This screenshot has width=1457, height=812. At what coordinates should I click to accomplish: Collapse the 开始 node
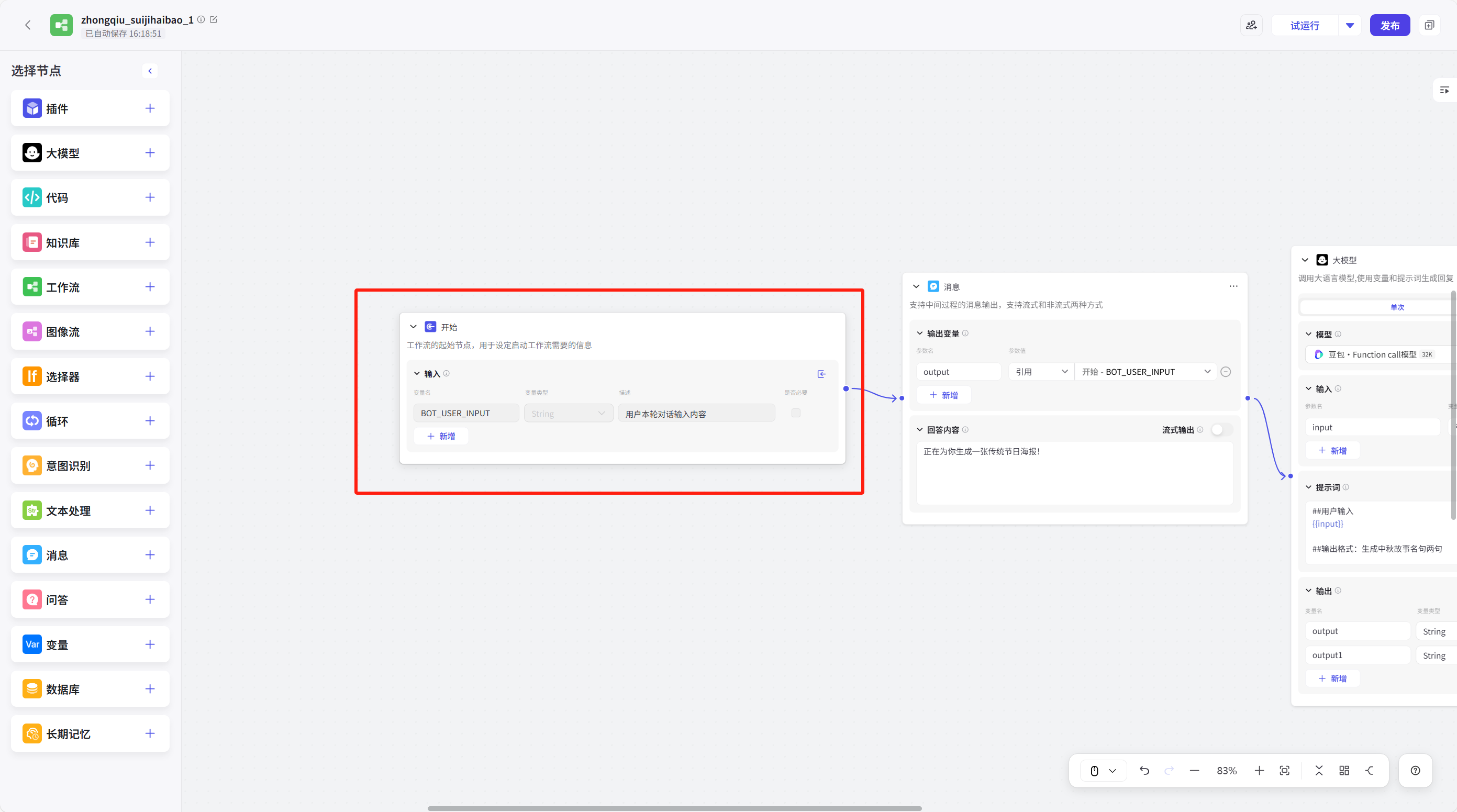(414, 327)
